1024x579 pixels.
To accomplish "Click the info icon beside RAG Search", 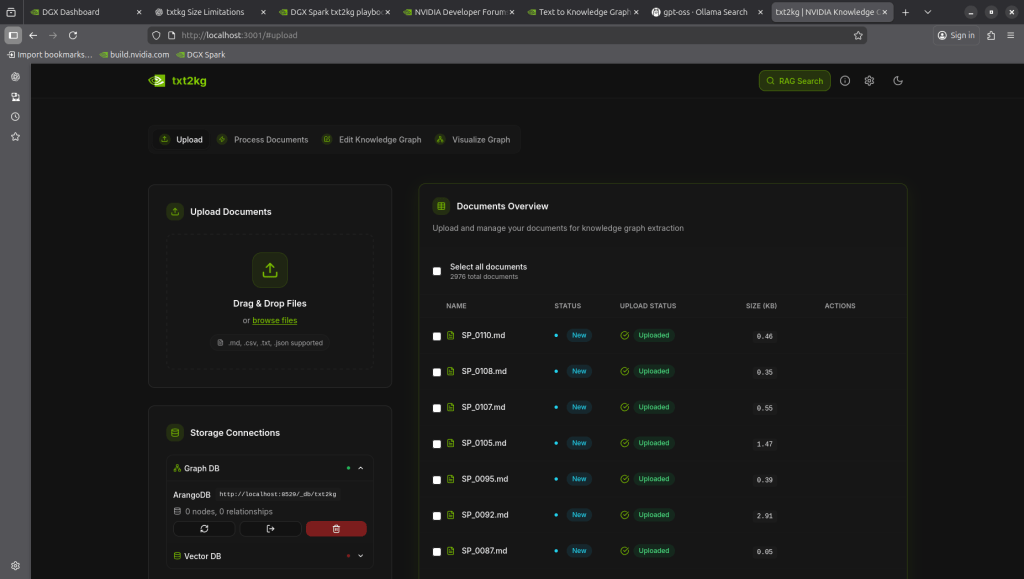I will pos(845,81).
